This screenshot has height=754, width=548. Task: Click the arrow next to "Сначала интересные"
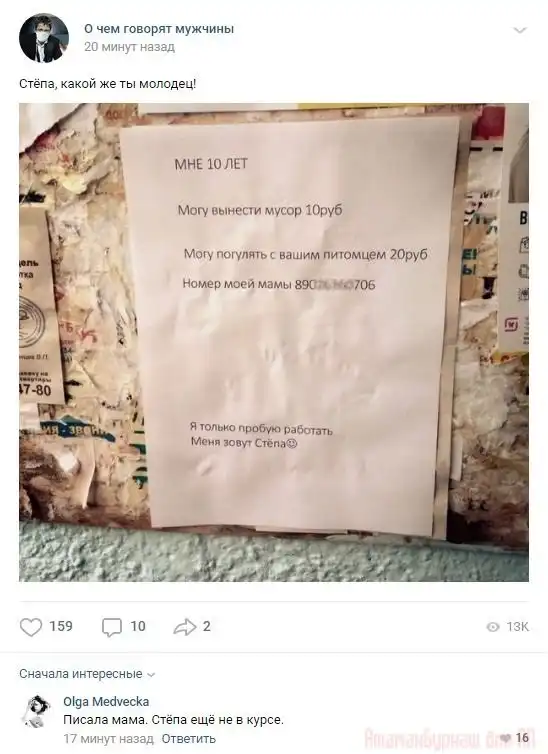(x=151, y=675)
